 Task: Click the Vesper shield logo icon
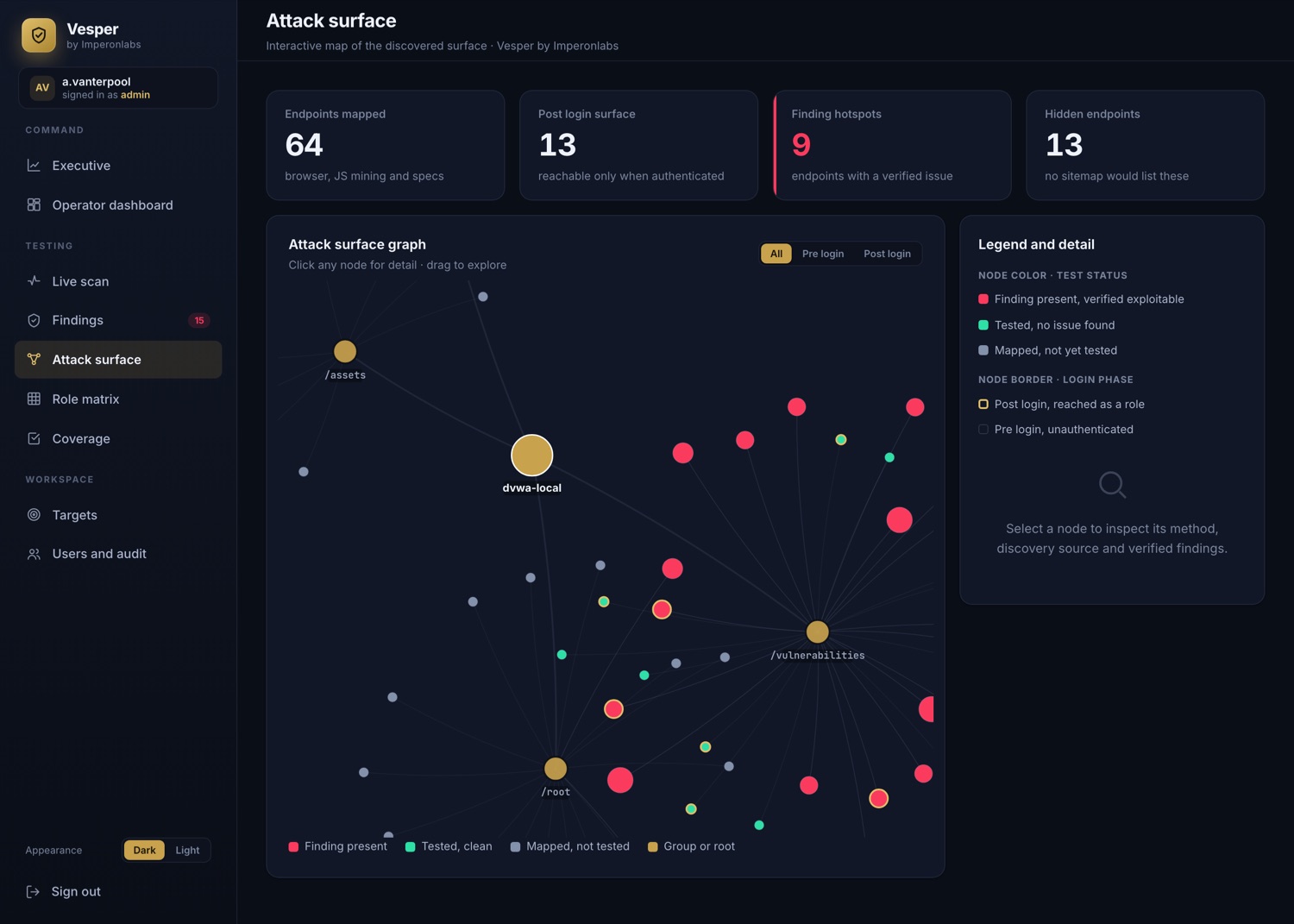tap(39, 35)
